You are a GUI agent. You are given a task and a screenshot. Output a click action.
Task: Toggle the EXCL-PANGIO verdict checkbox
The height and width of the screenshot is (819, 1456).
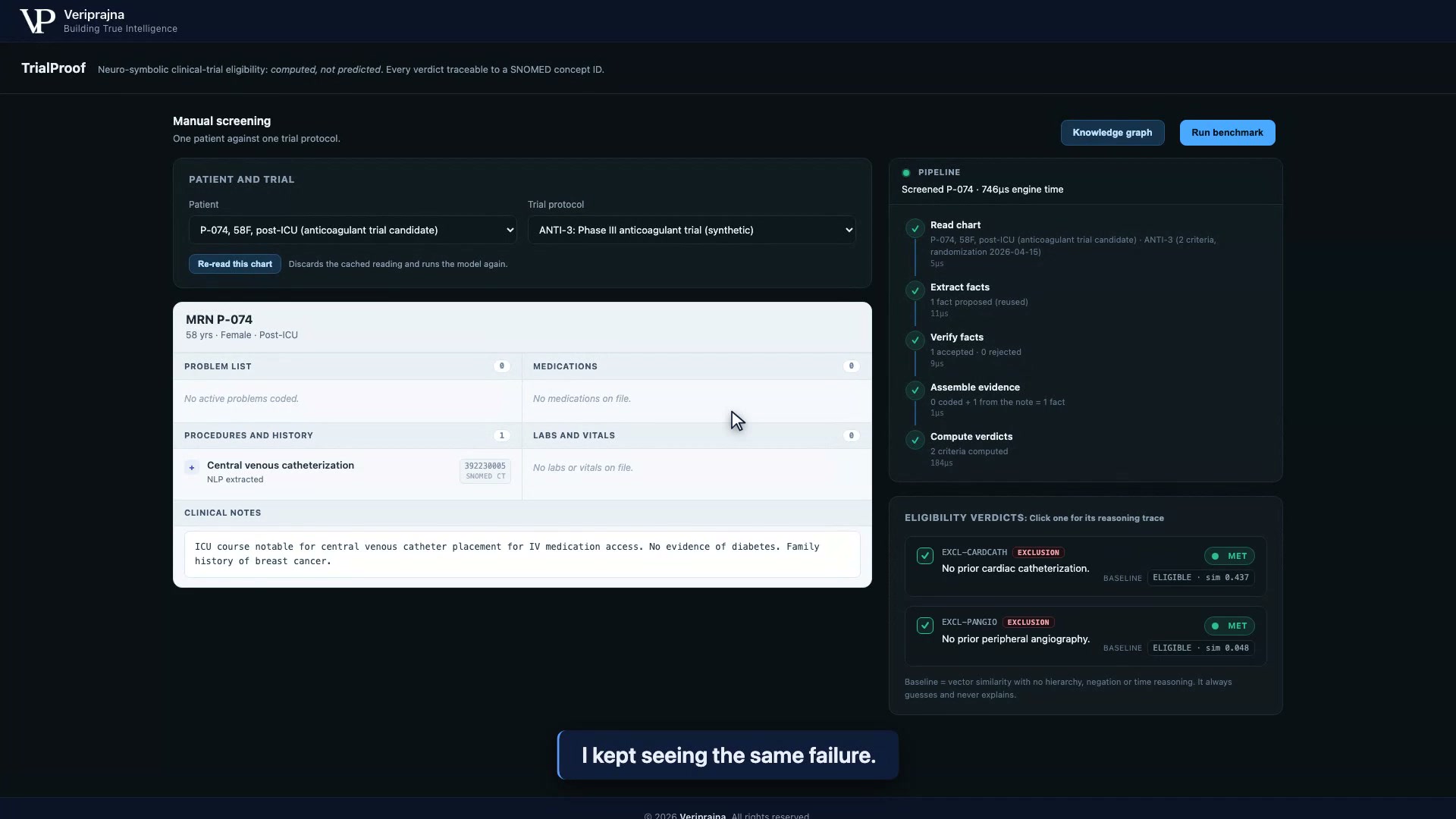point(925,626)
